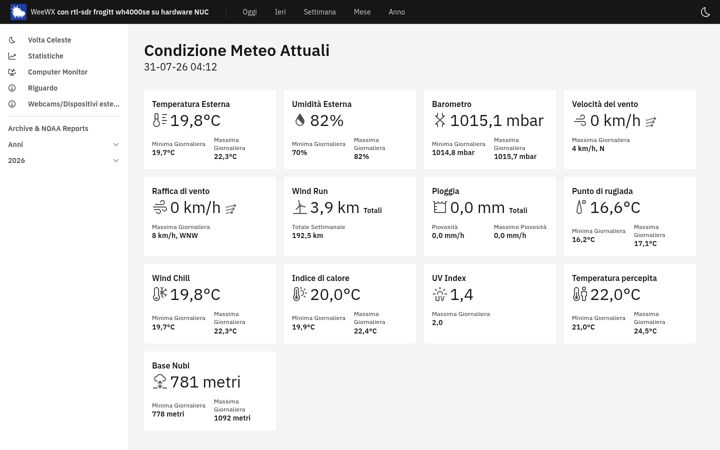Click the Condizione Meteo Attuali heading
720x450 pixels.
click(237, 51)
